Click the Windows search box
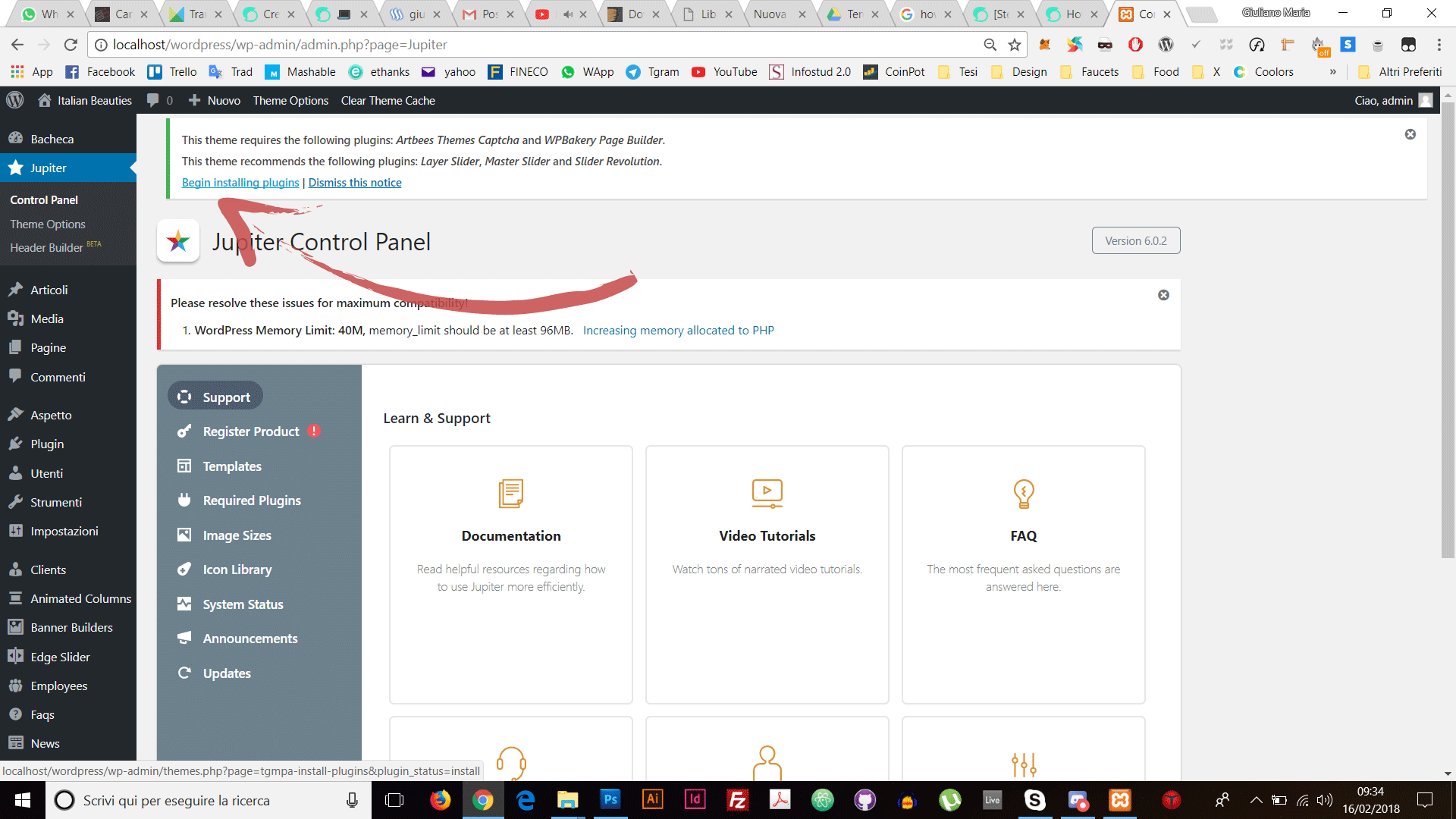The height and width of the screenshot is (819, 1456). tap(209, 800)
